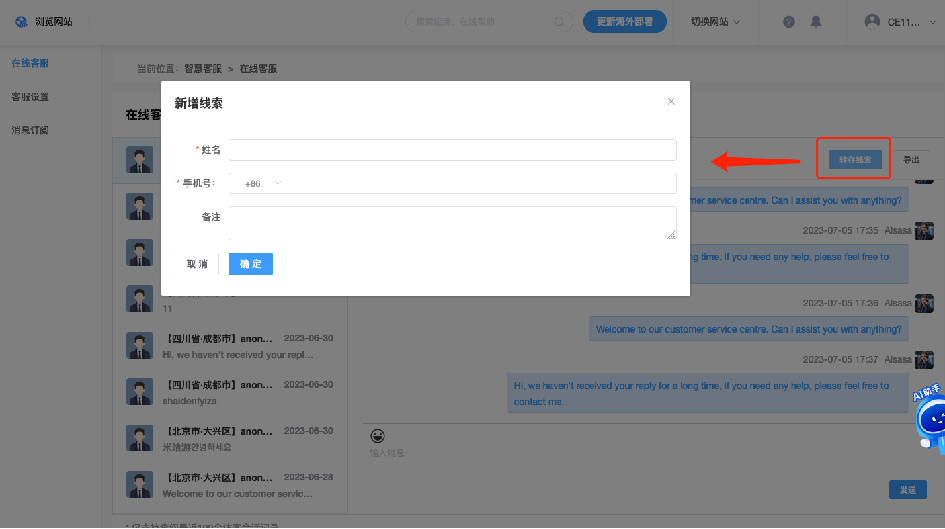The width and height of the screenshot is (945, 529).
Task: Click the 姓名 input field
Action: (x=453, y=150)
